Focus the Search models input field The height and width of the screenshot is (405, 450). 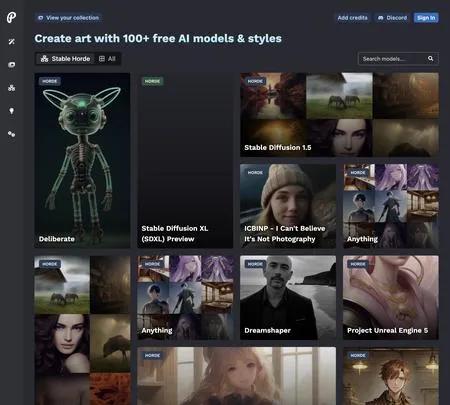(398, 59)
